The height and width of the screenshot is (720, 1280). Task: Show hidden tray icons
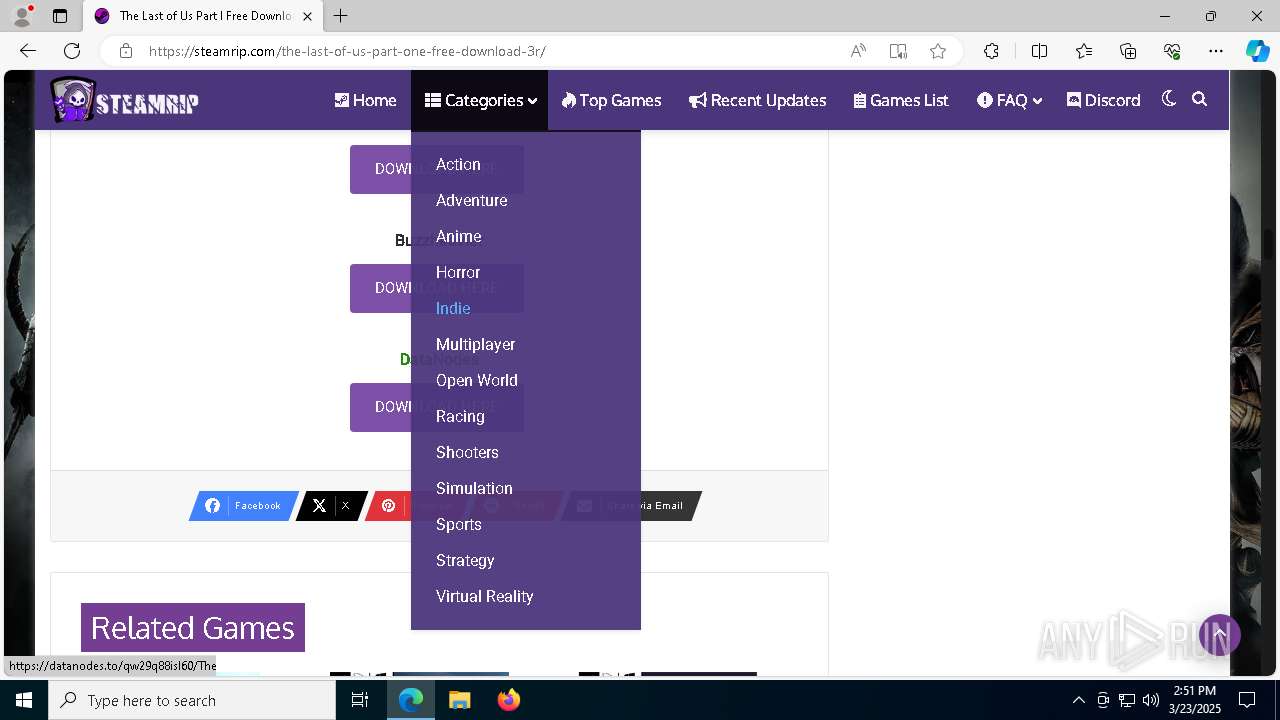tap(1078, 700)
